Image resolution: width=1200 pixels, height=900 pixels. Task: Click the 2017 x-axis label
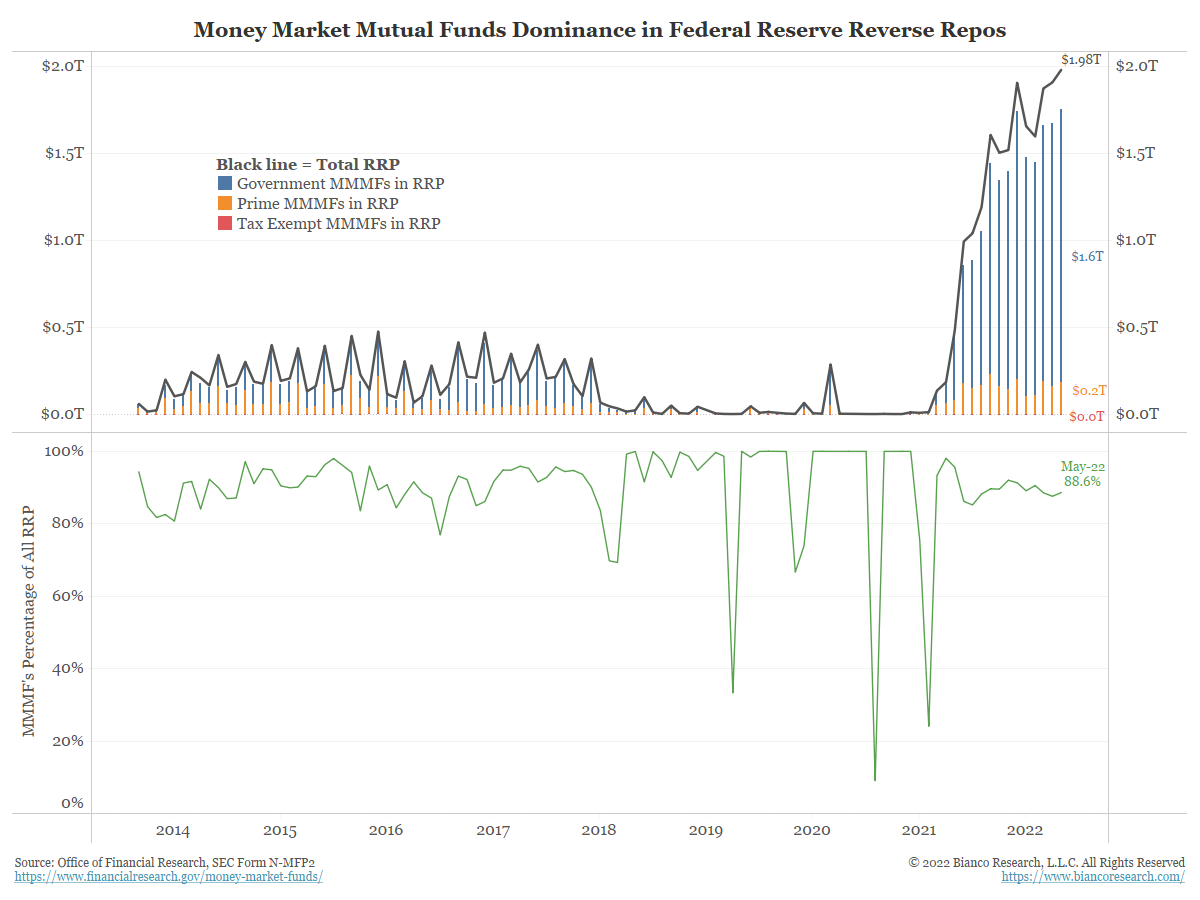(493, 830)
